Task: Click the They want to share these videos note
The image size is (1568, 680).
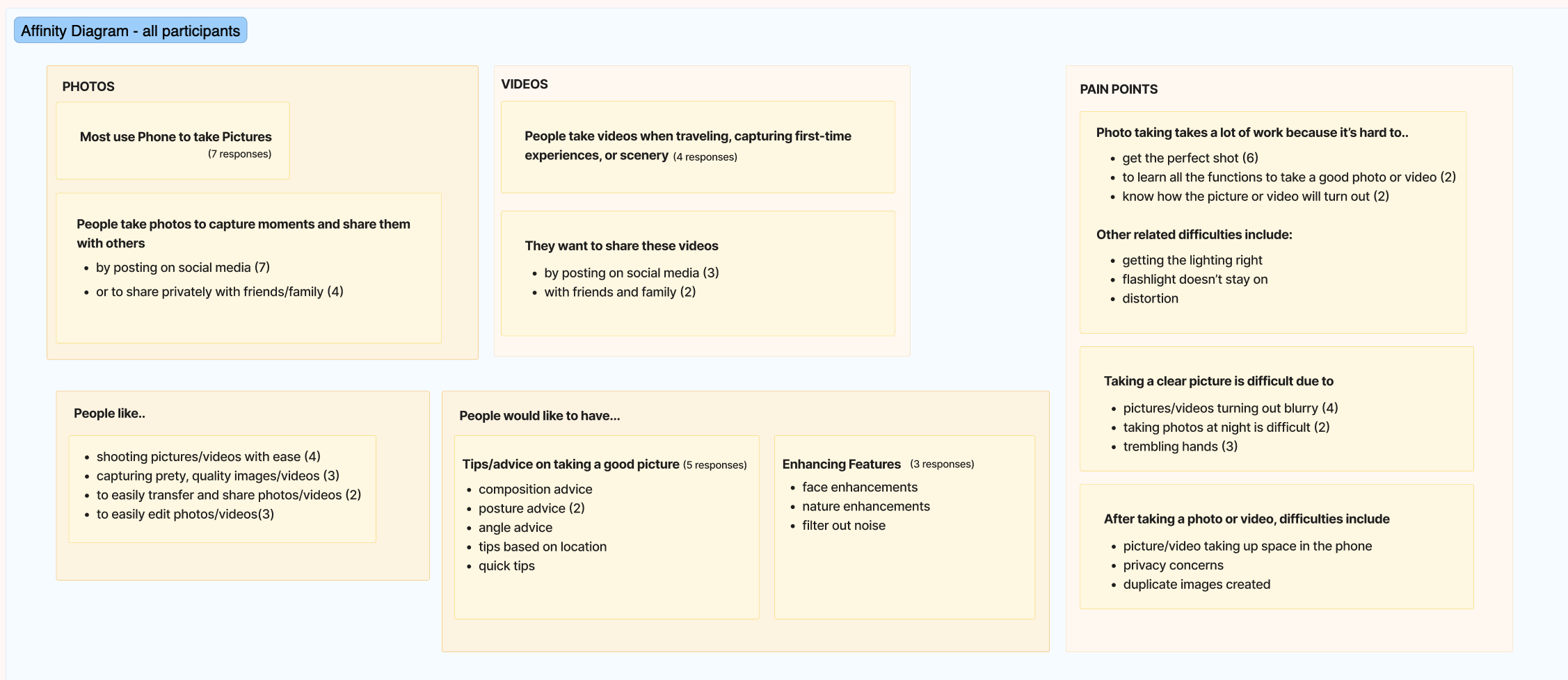Action: [698, 273]
